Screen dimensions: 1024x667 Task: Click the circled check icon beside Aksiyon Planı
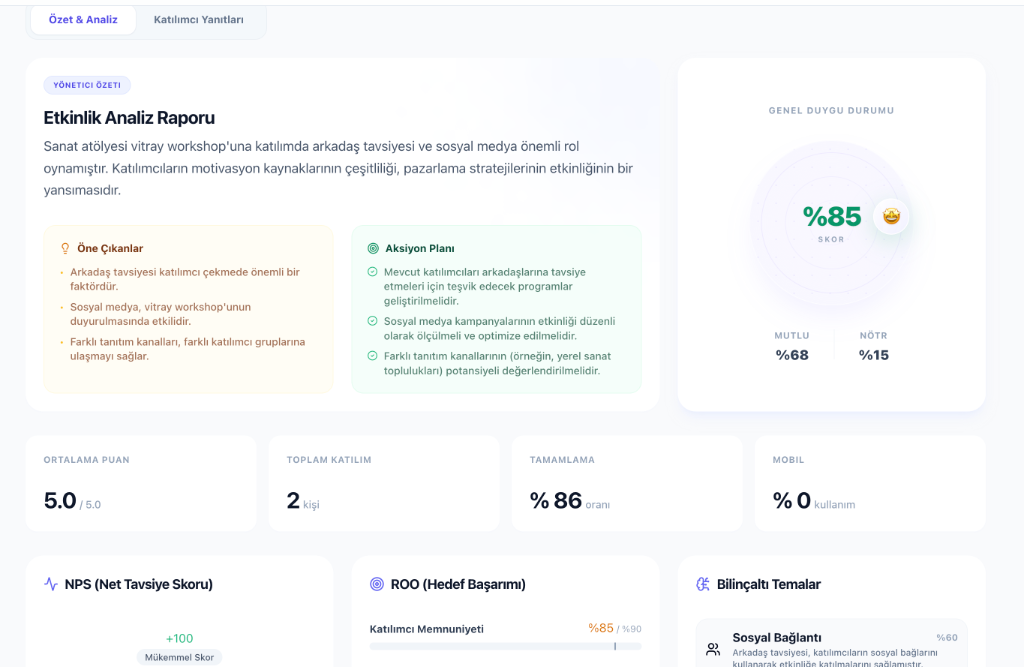point(372,248)
